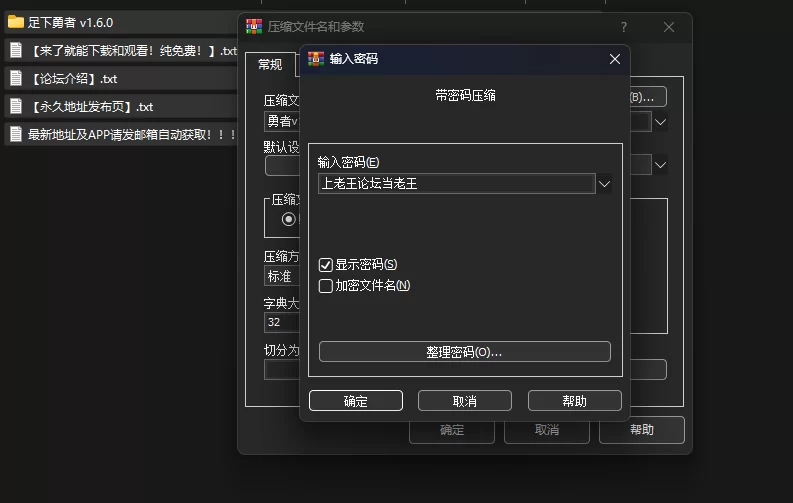Click WinRAR icon in 压缩文件名和参数 title bar

pos(254,26)
